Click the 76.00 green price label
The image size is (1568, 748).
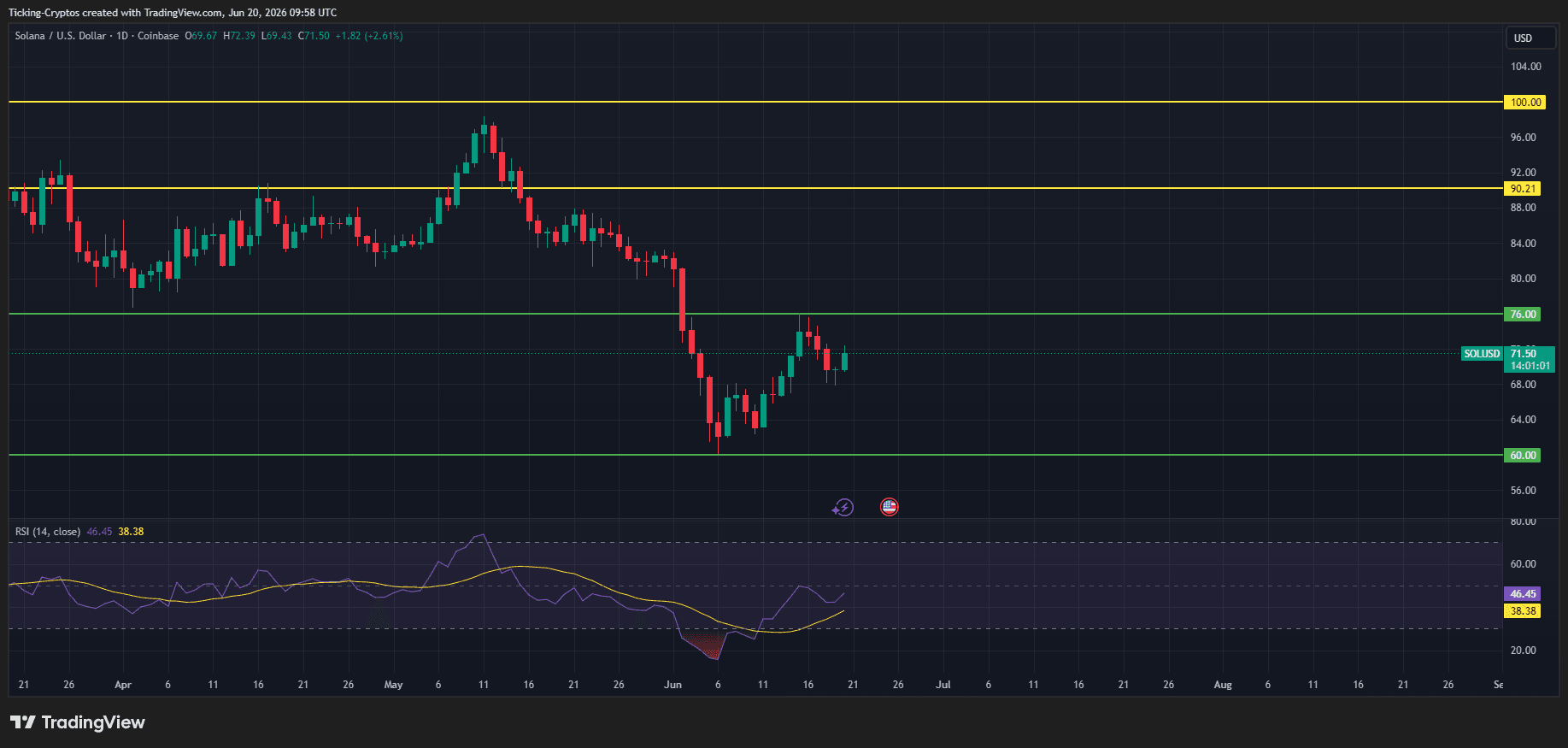click(x=1523, y=315)
